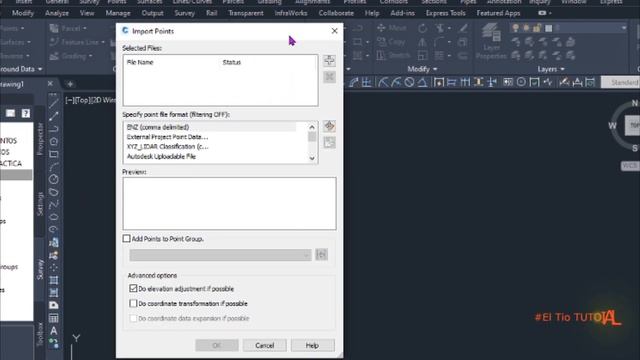
Task: Click the Cancel button
Action: [264, 345]
